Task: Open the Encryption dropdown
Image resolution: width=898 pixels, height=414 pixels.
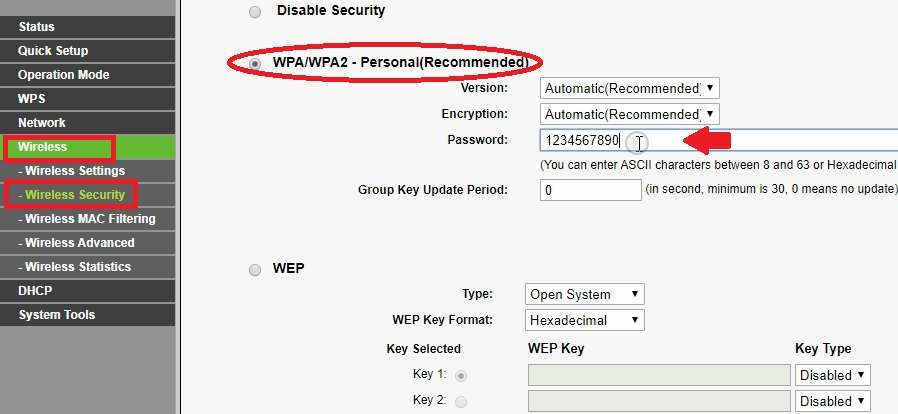Action: (629, 114)
